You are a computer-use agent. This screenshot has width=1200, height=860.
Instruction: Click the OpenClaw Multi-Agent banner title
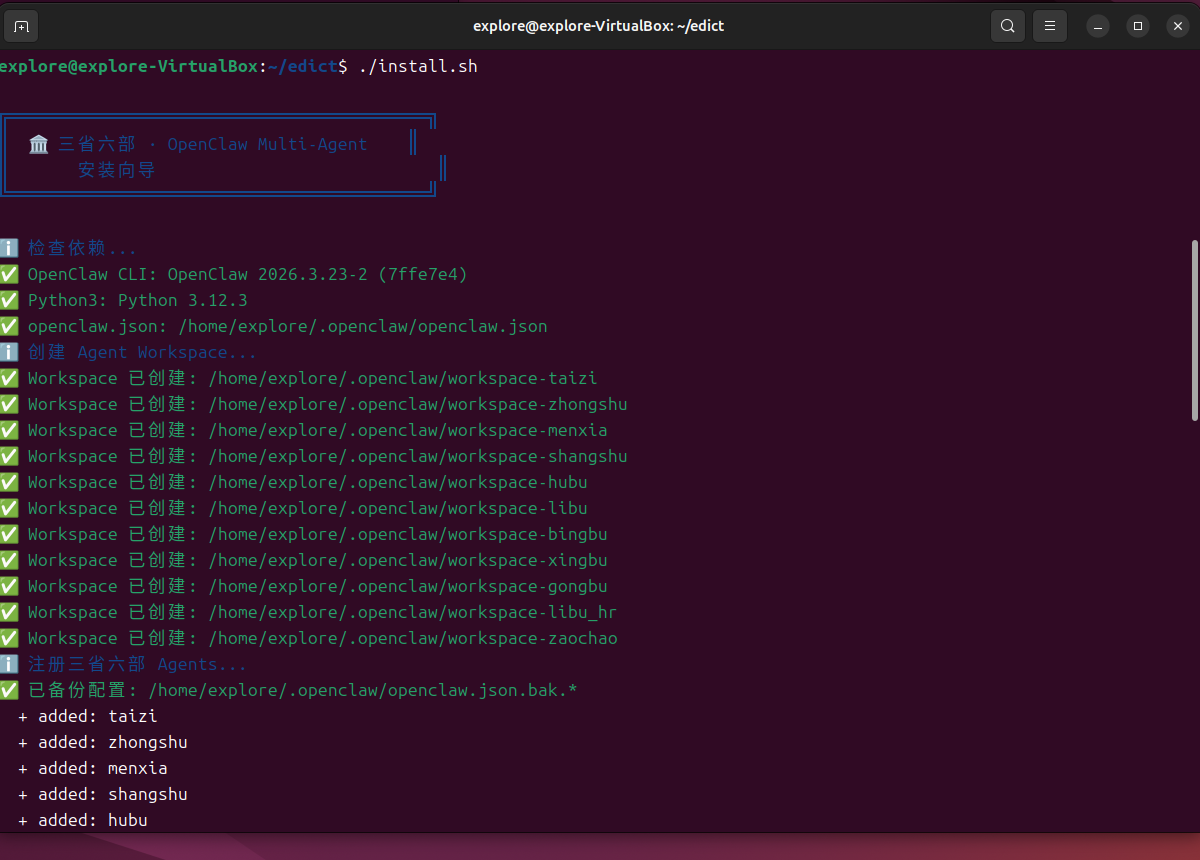tap(267, 144)
